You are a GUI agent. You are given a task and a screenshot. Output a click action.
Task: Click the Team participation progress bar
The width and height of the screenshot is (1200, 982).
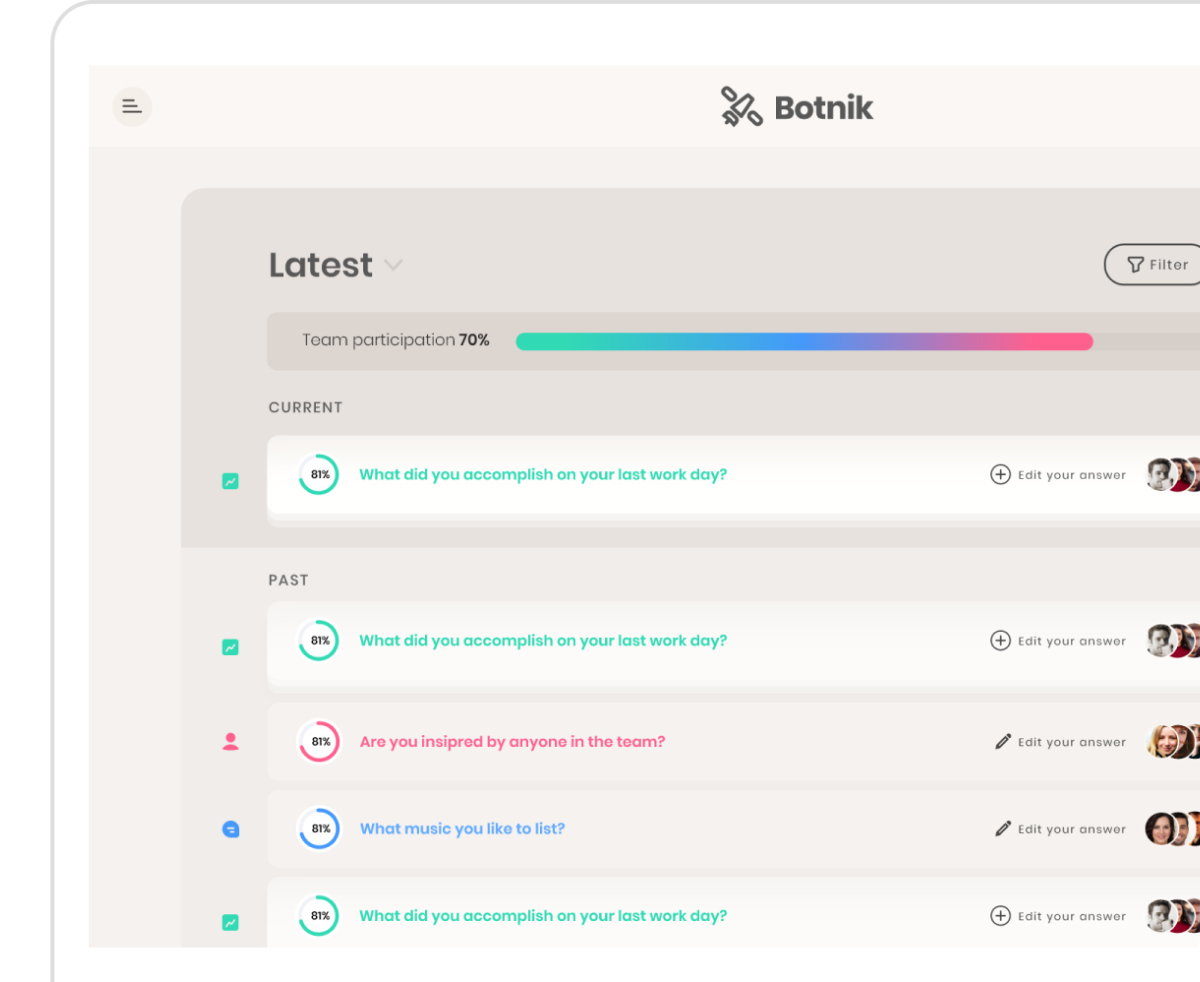pyautogui.click(x=804, y=341)
